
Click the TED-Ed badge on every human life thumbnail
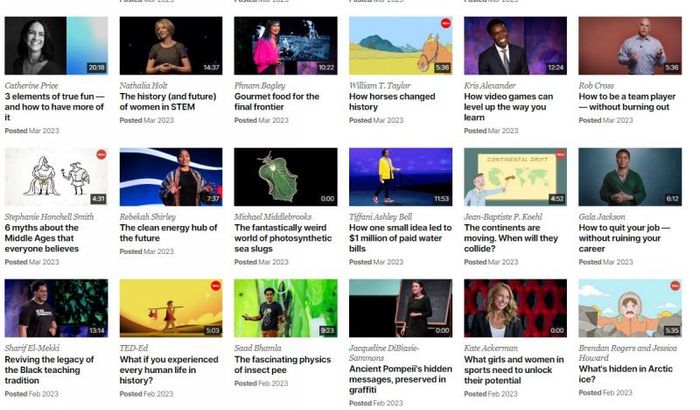click(x=216, y=286)
